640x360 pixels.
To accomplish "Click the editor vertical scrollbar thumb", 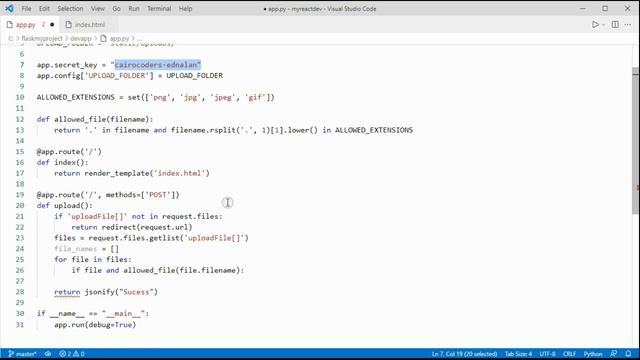I will tap(636, 141).
